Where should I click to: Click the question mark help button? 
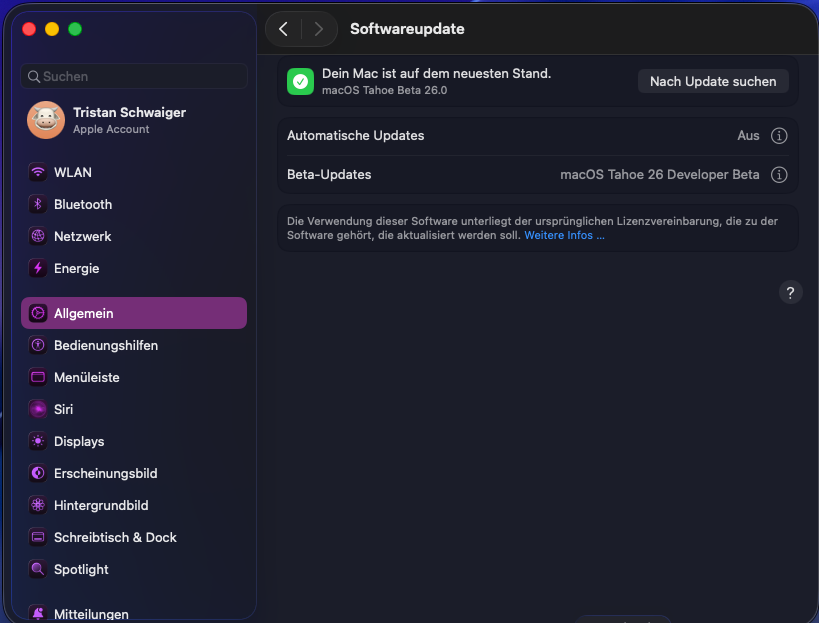pyautogui.click(x=790, y=292)
